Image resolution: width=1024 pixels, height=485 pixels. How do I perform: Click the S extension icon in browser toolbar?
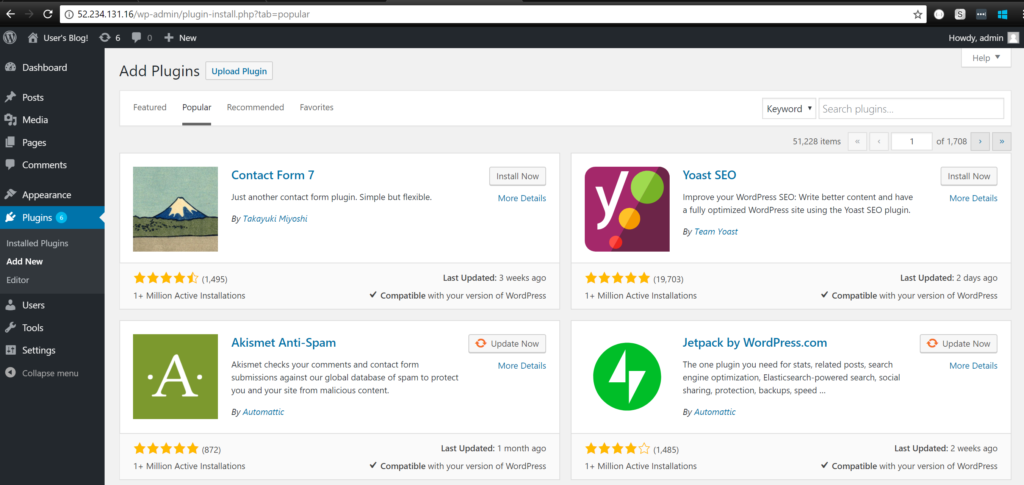coord(960,14)
